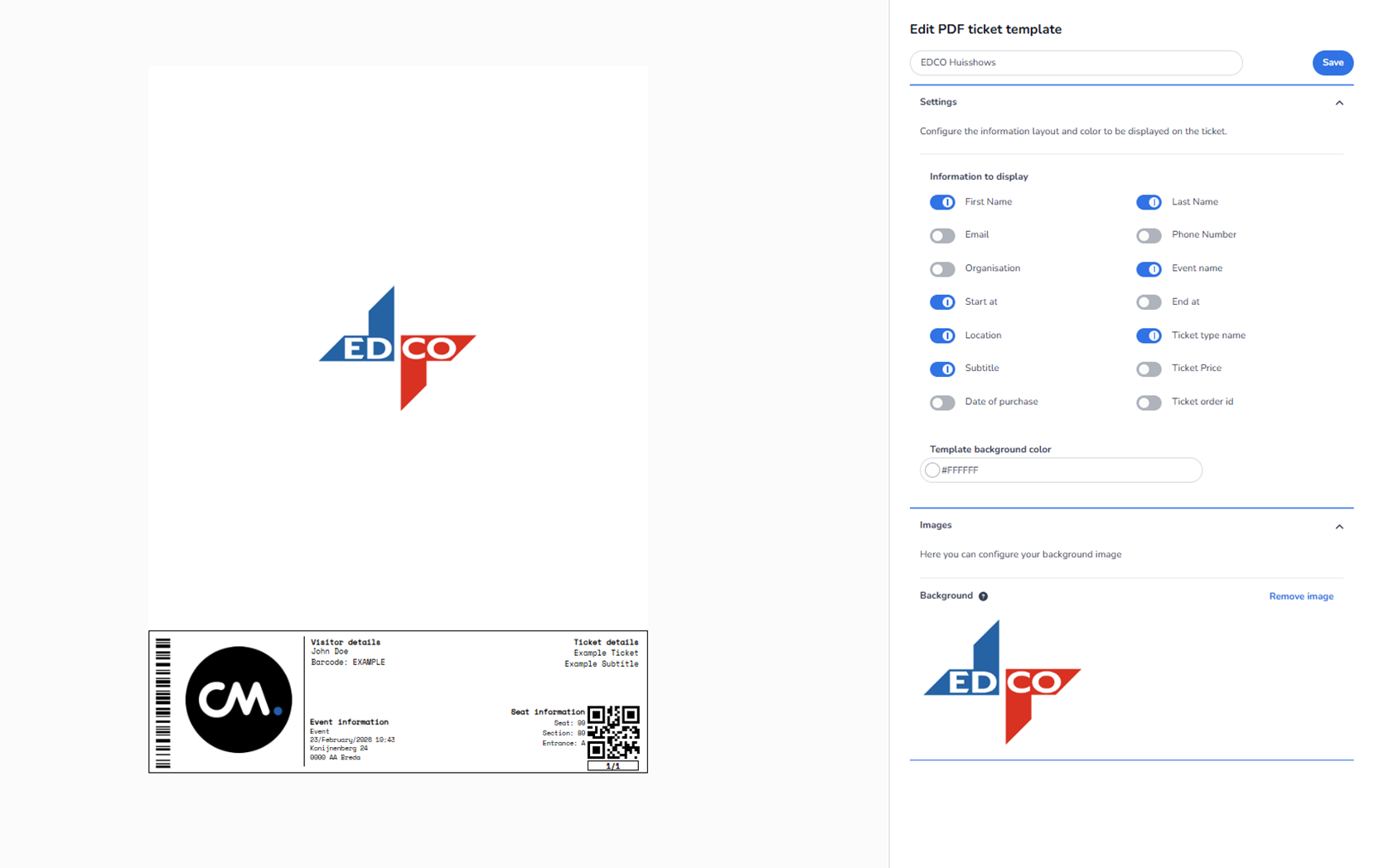
Task: Click the QR code on the ticket
Action: (x=613, y=731)
